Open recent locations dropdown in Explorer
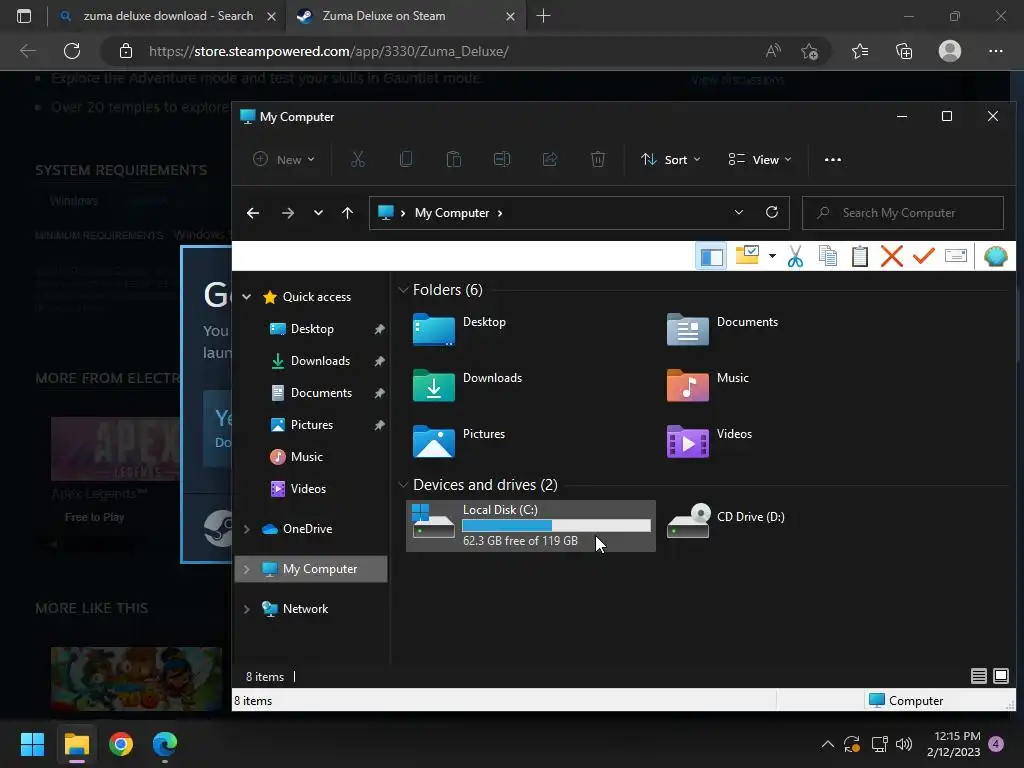1024x768 pixels. [318, 213]
